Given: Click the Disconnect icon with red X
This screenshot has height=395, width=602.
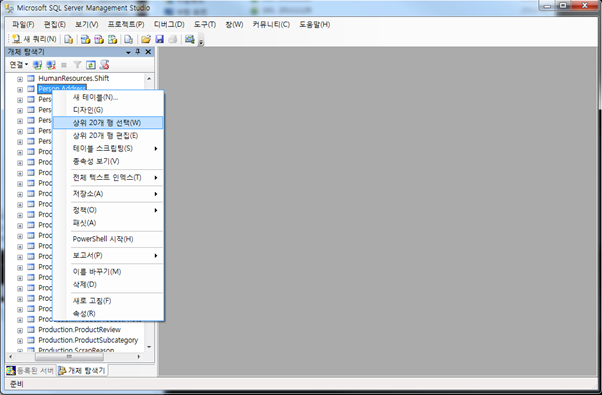Looking at the screenshot, I should (51, 65).
